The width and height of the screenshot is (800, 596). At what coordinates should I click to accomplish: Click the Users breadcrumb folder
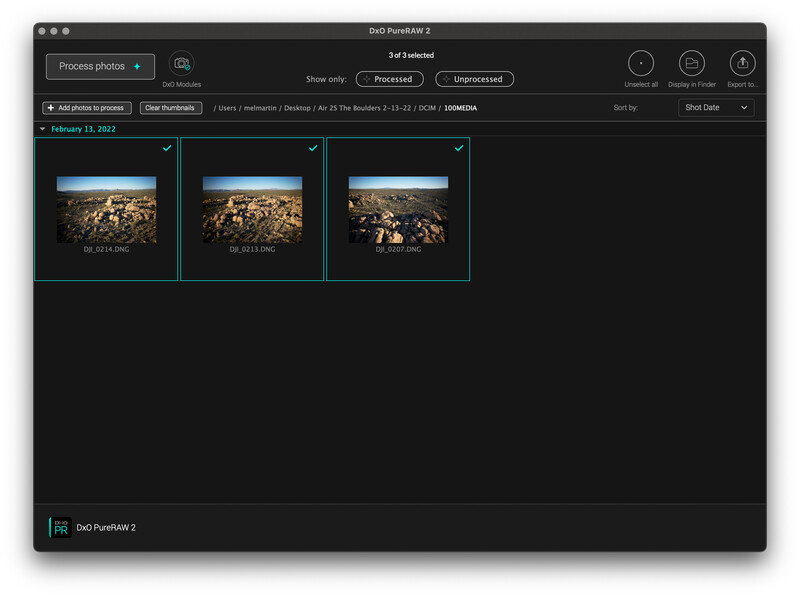[227, 108]
